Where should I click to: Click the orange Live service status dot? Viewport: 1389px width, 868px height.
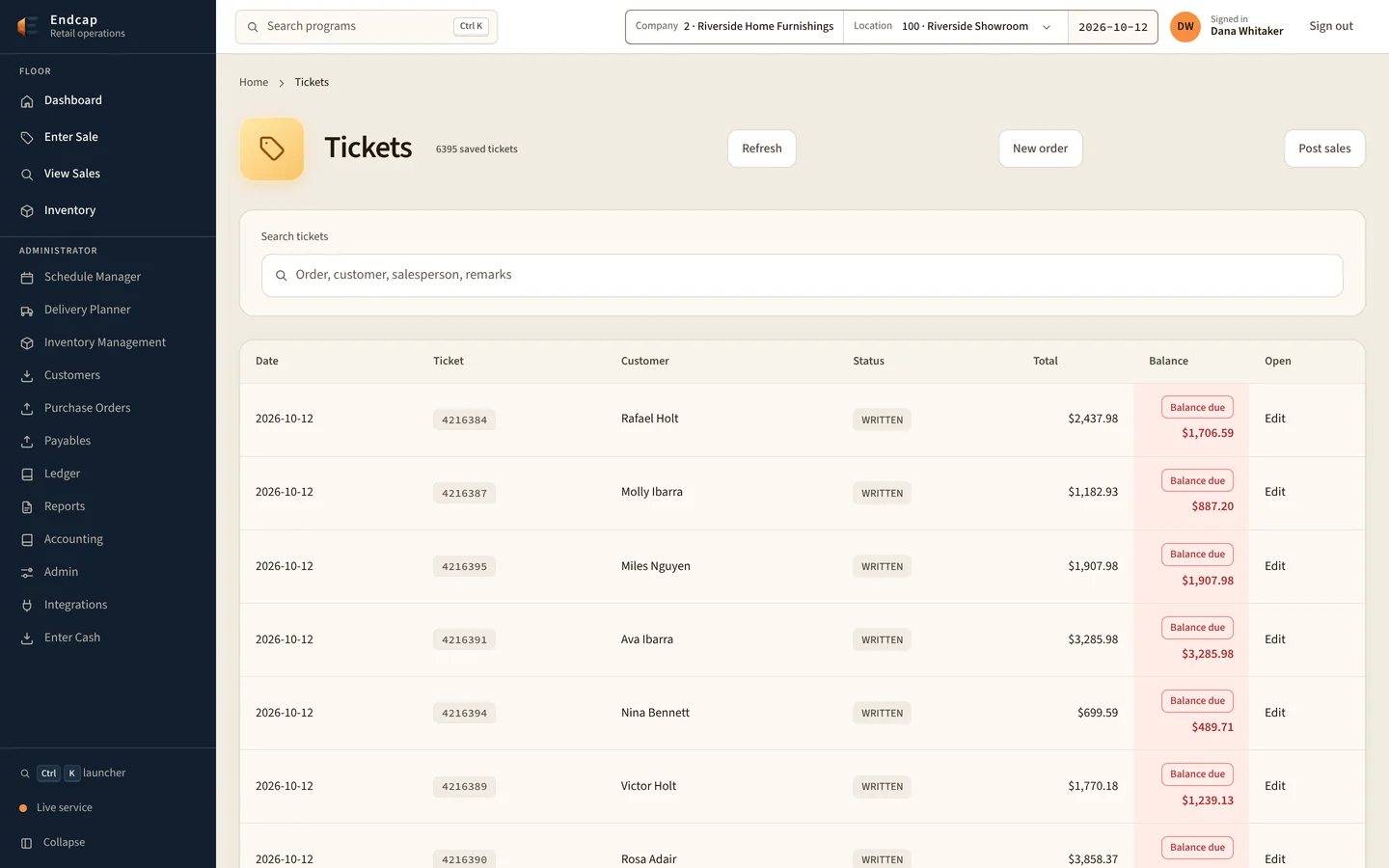23,808
